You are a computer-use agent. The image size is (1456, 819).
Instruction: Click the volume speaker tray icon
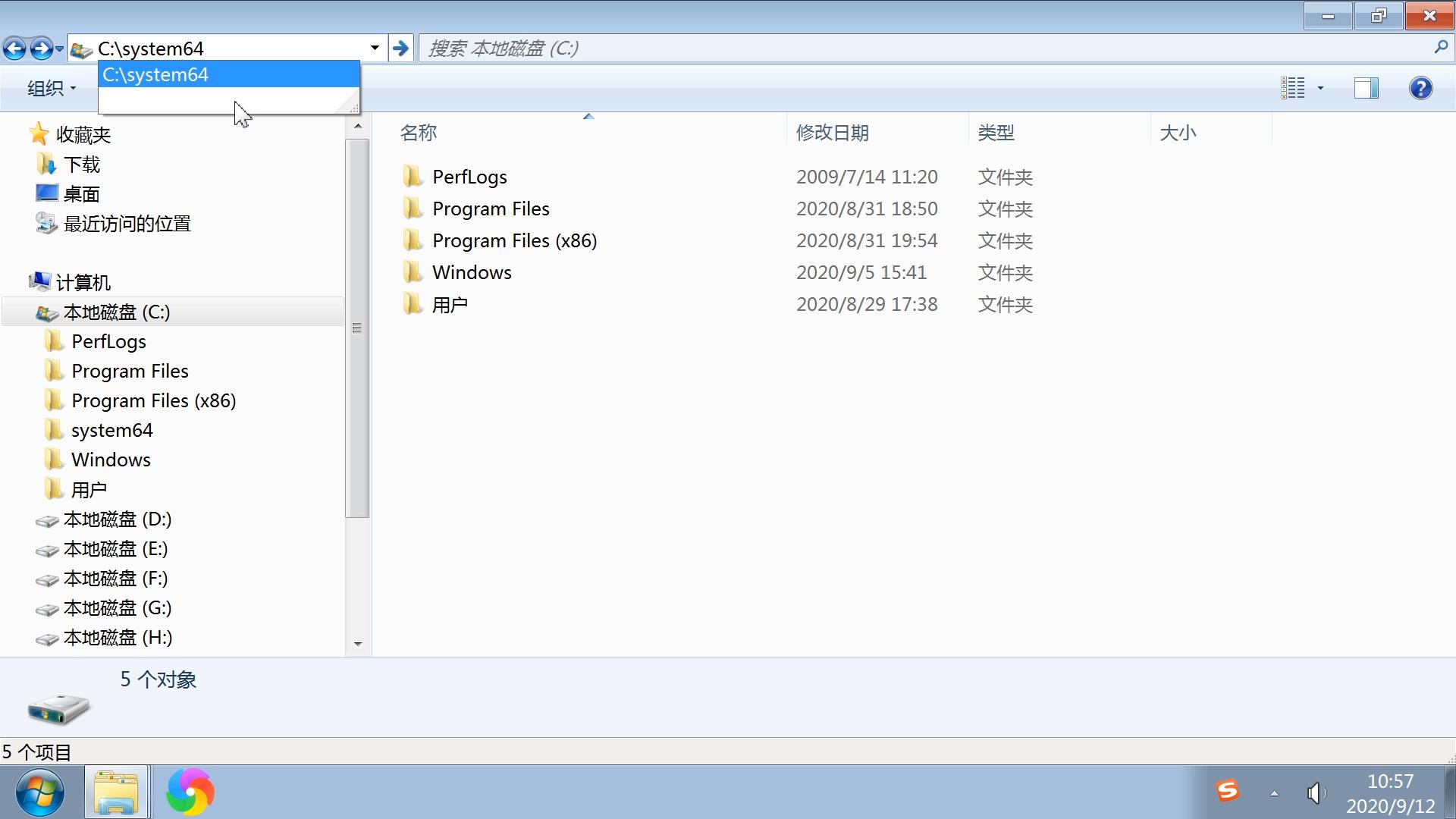1316,793
